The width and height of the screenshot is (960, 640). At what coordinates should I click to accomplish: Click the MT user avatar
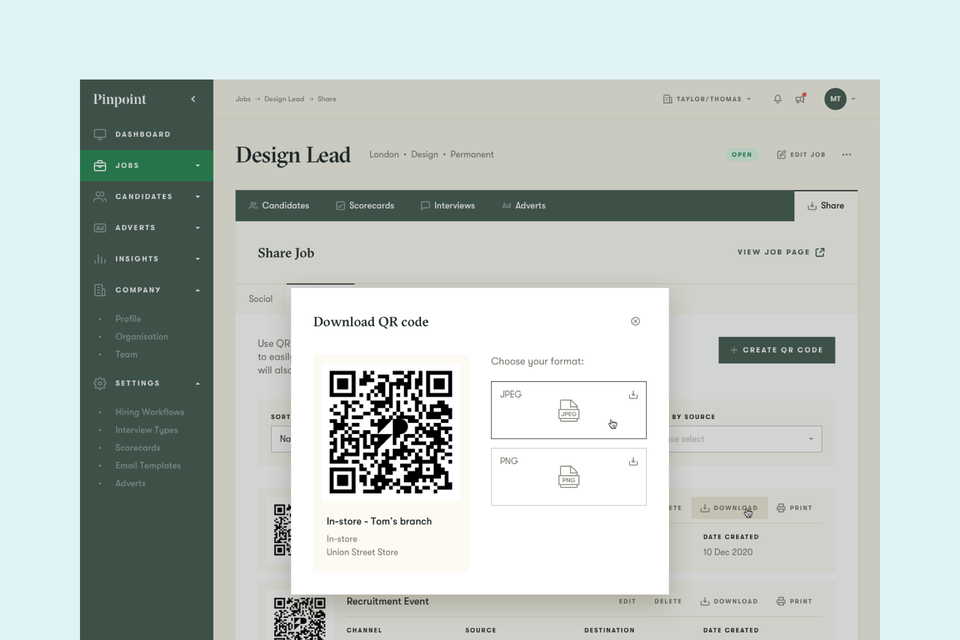tap(835, 99)
